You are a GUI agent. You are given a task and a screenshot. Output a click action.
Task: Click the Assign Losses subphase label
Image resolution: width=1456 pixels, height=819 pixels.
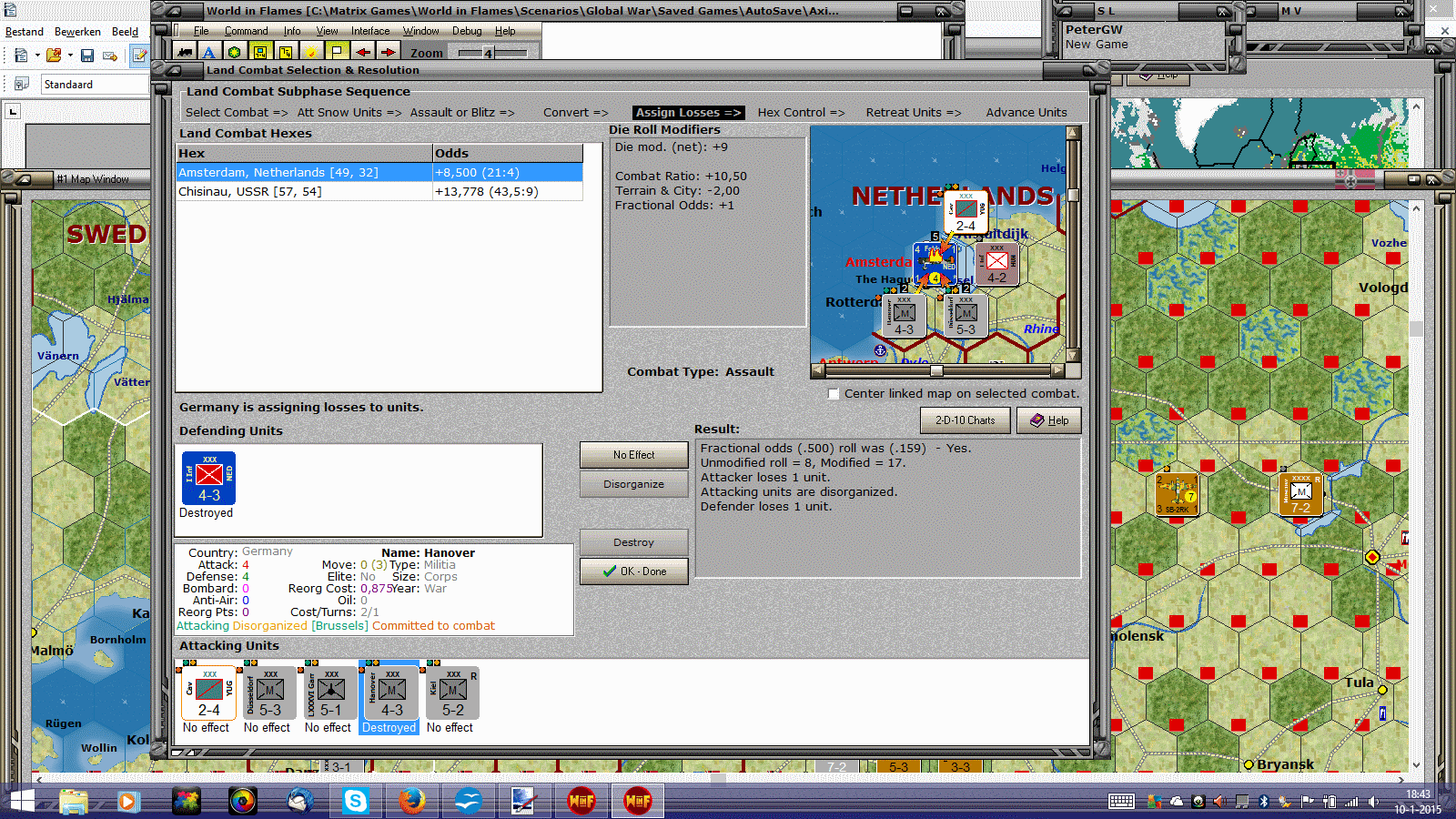coord(688,113)
